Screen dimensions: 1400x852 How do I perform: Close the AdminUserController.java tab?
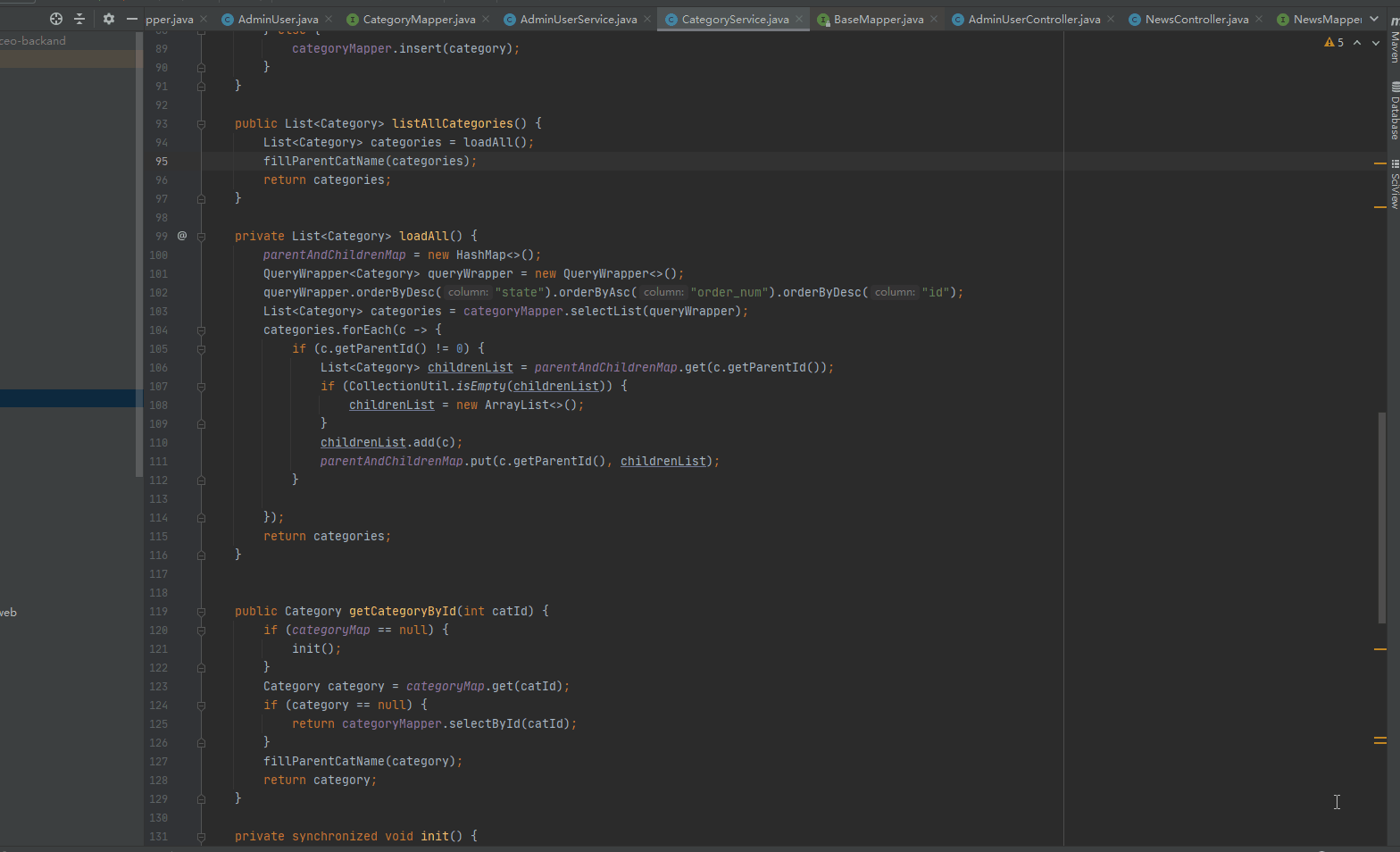(1111, 19)
